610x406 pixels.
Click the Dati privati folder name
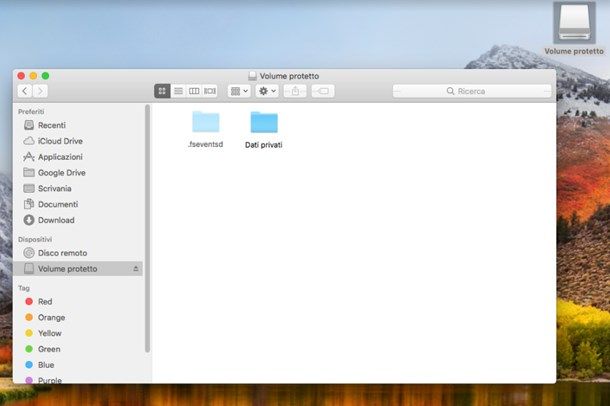(264, 145)
